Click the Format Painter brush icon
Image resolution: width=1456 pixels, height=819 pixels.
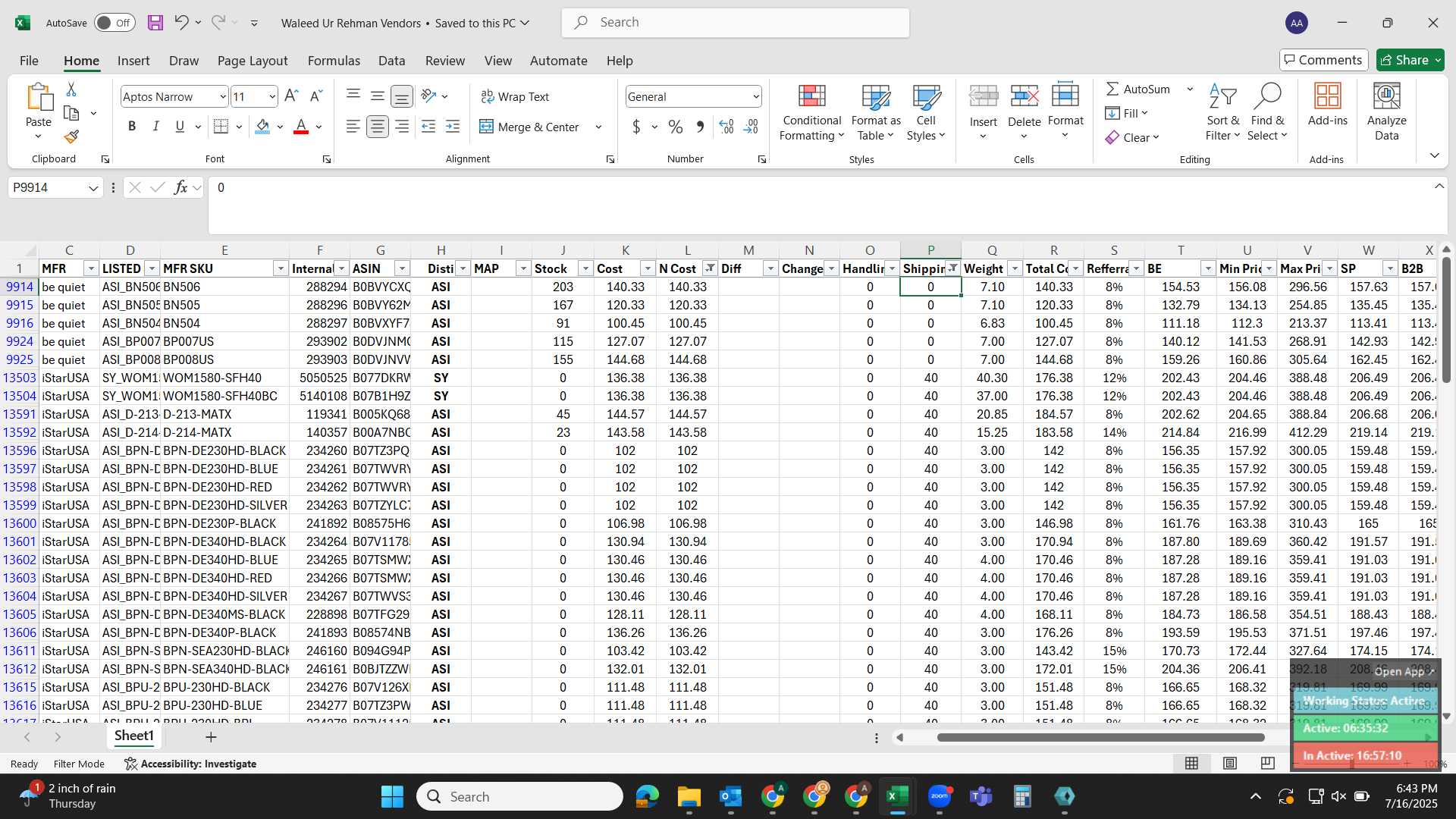[71, 136]
